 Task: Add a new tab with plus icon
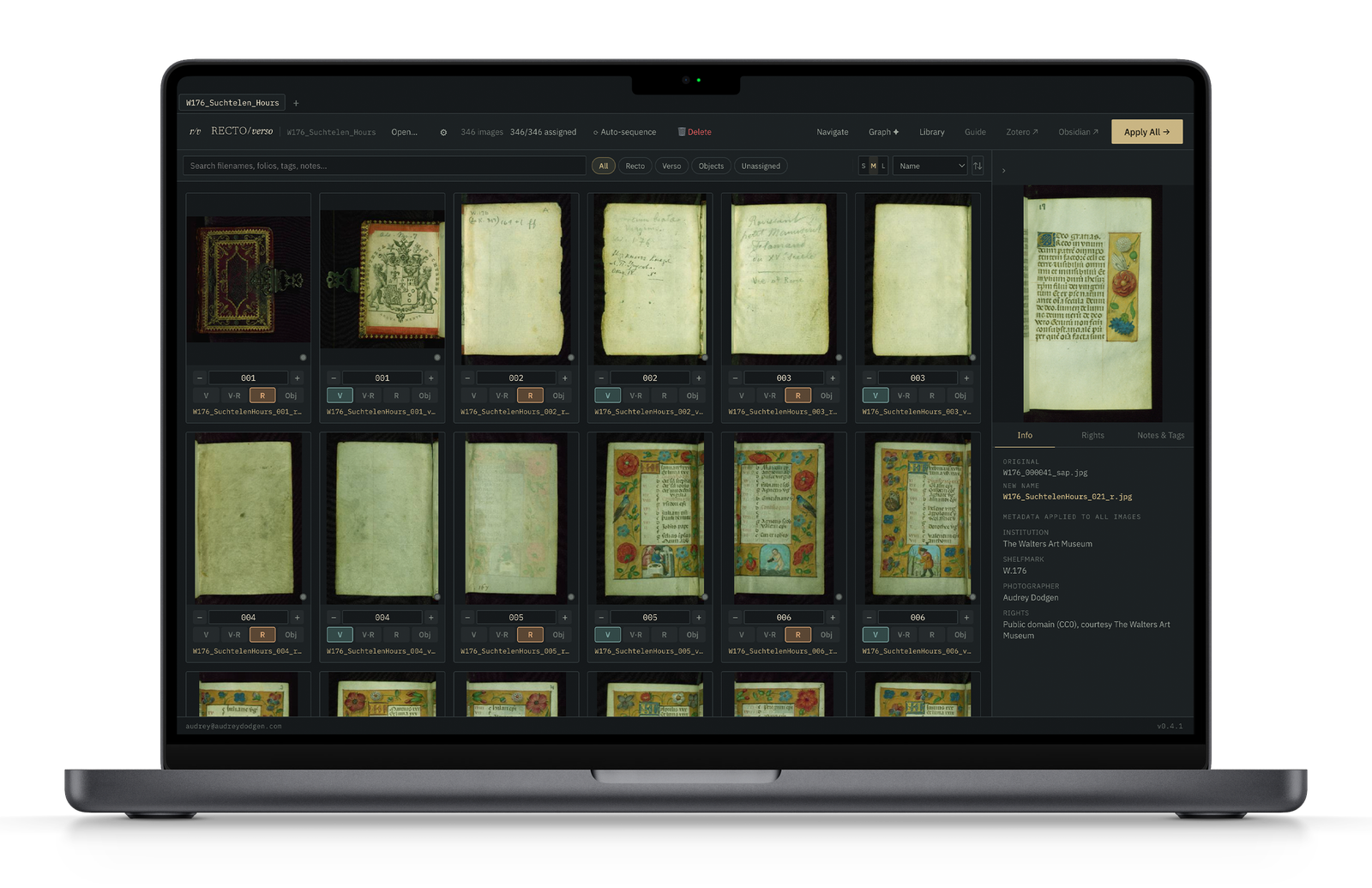296,103
